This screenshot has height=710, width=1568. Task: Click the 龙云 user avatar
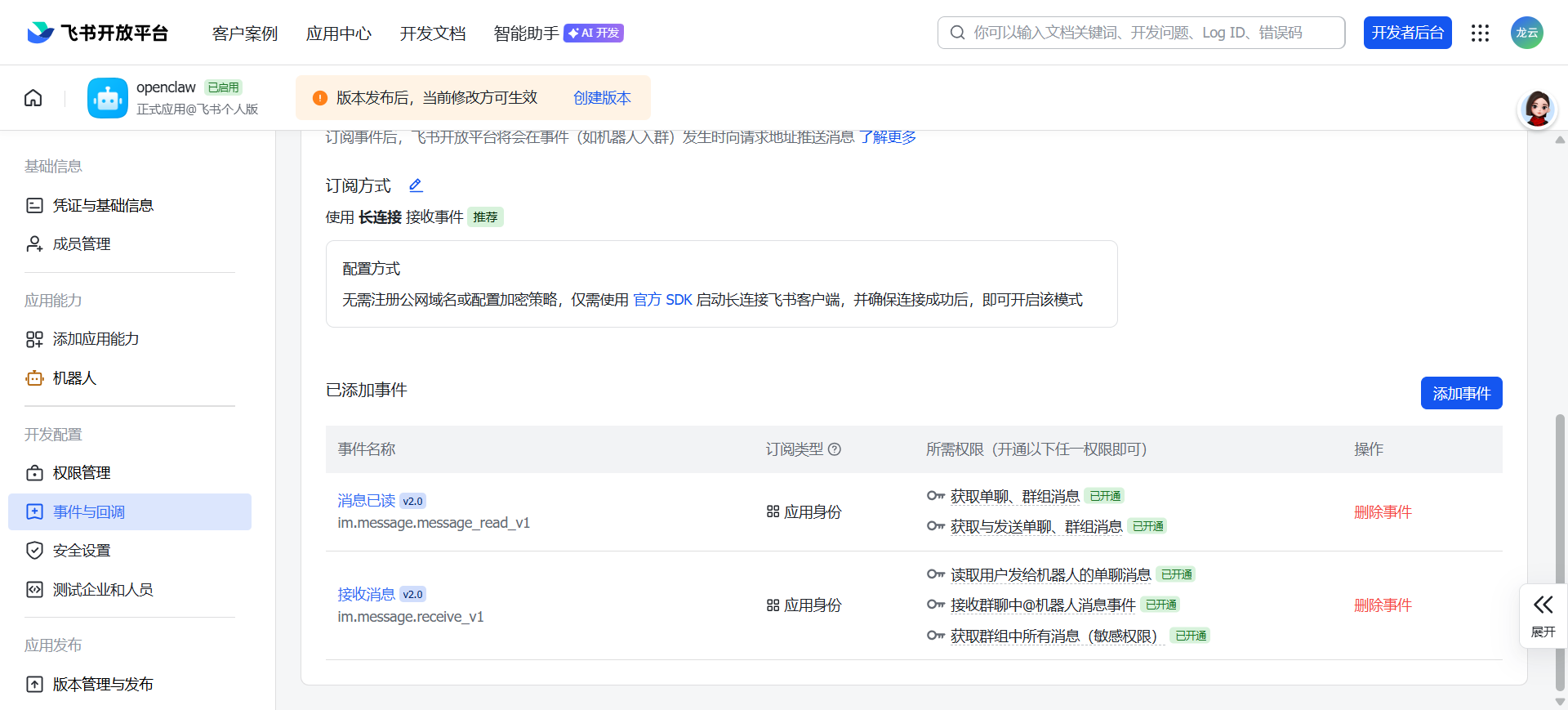[1526, 33]
